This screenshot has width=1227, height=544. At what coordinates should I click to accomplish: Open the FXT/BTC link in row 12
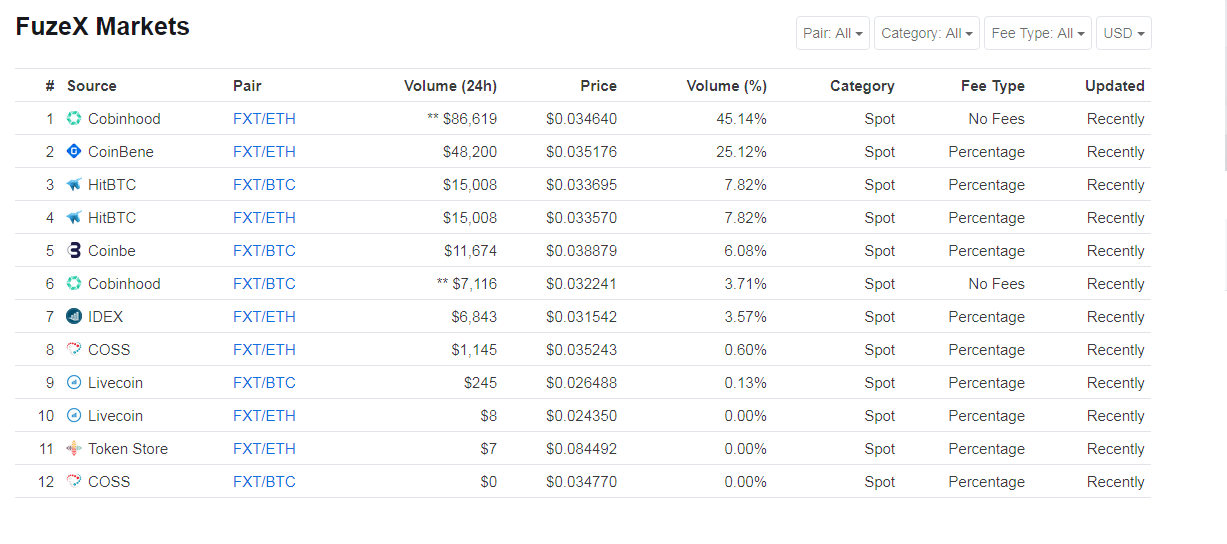tap(264, 482)
